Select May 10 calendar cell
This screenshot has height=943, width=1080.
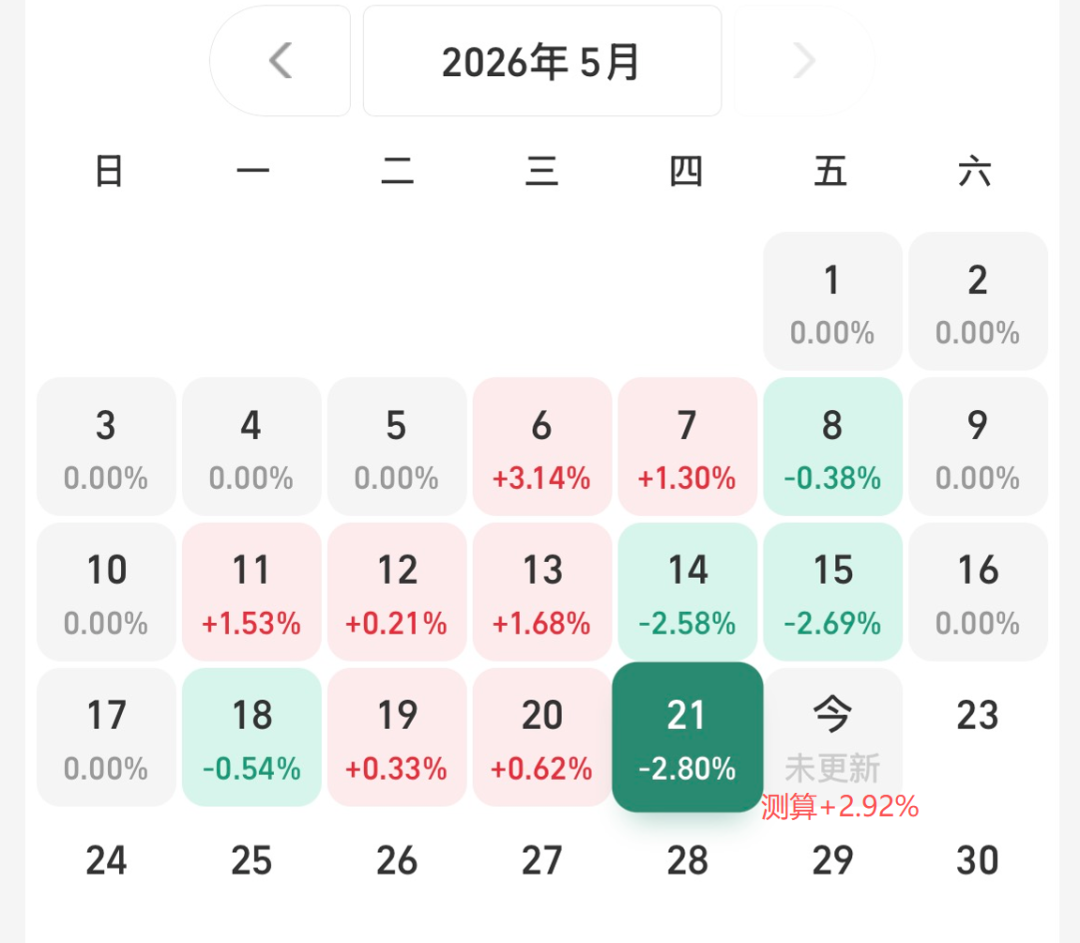tap(106, 592)
